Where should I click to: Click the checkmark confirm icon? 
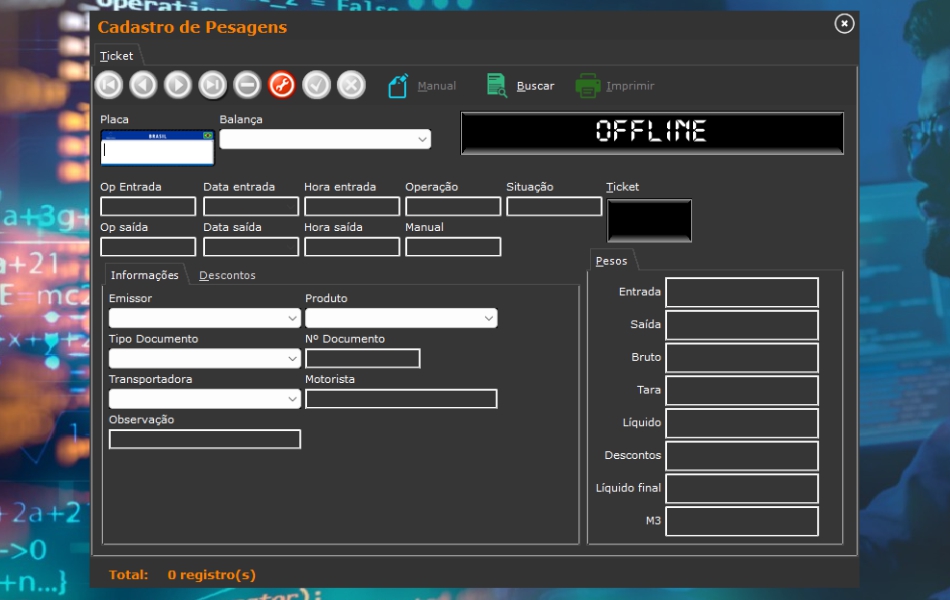coord(316,86)
